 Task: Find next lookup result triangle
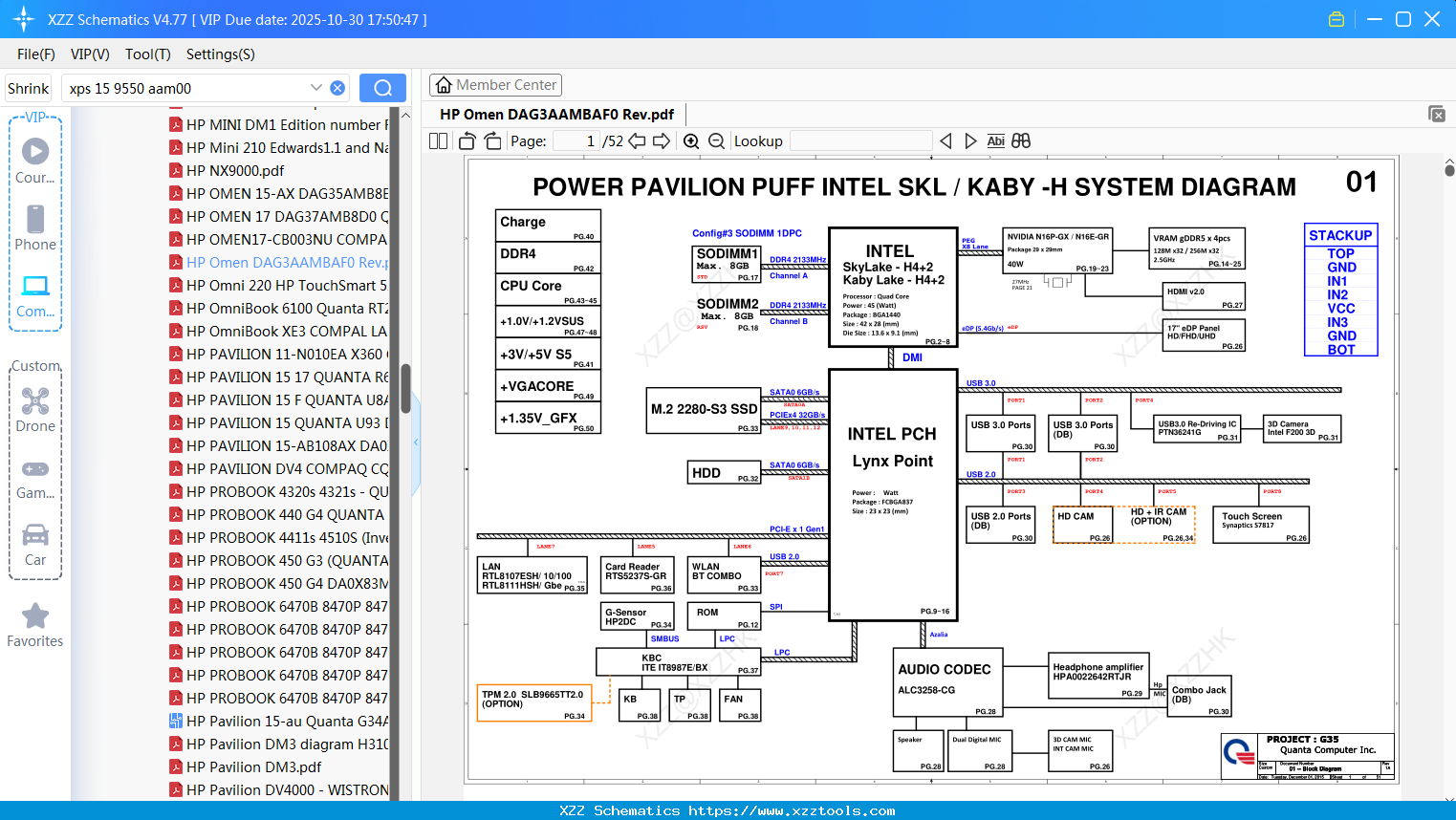click(x=970, y=141)
